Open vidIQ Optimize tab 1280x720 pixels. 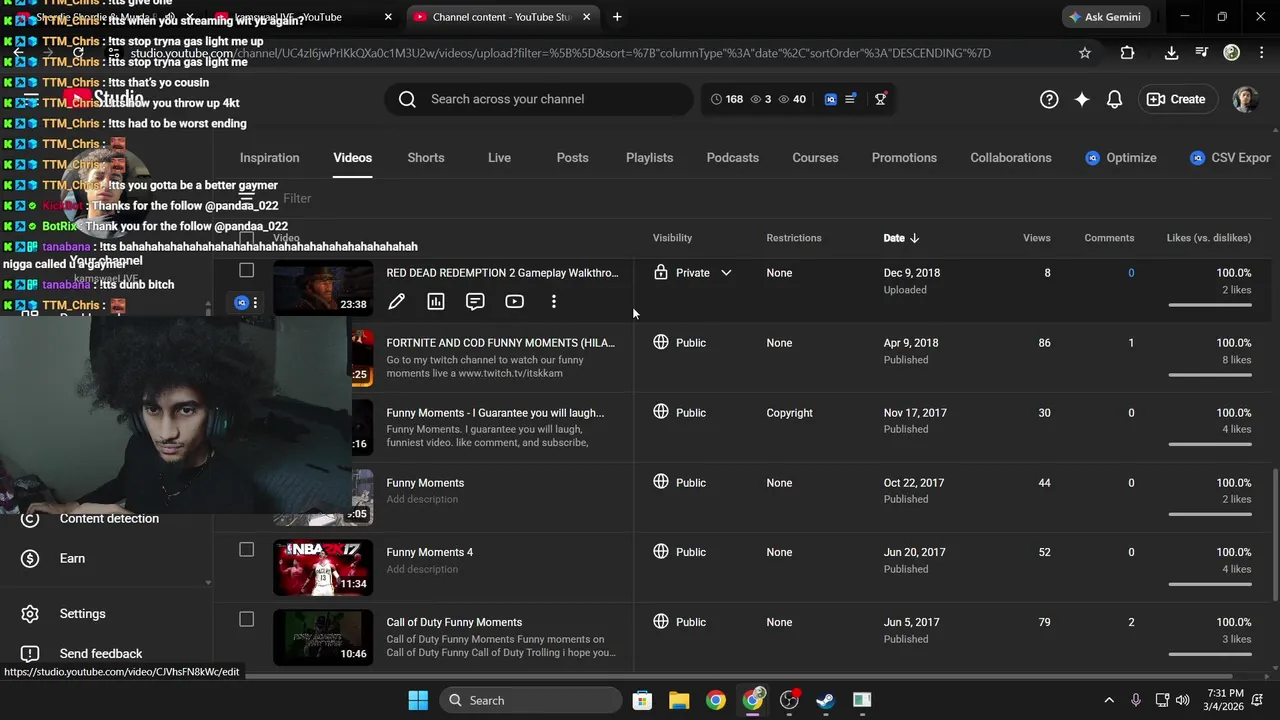[x=1121, y=158]
